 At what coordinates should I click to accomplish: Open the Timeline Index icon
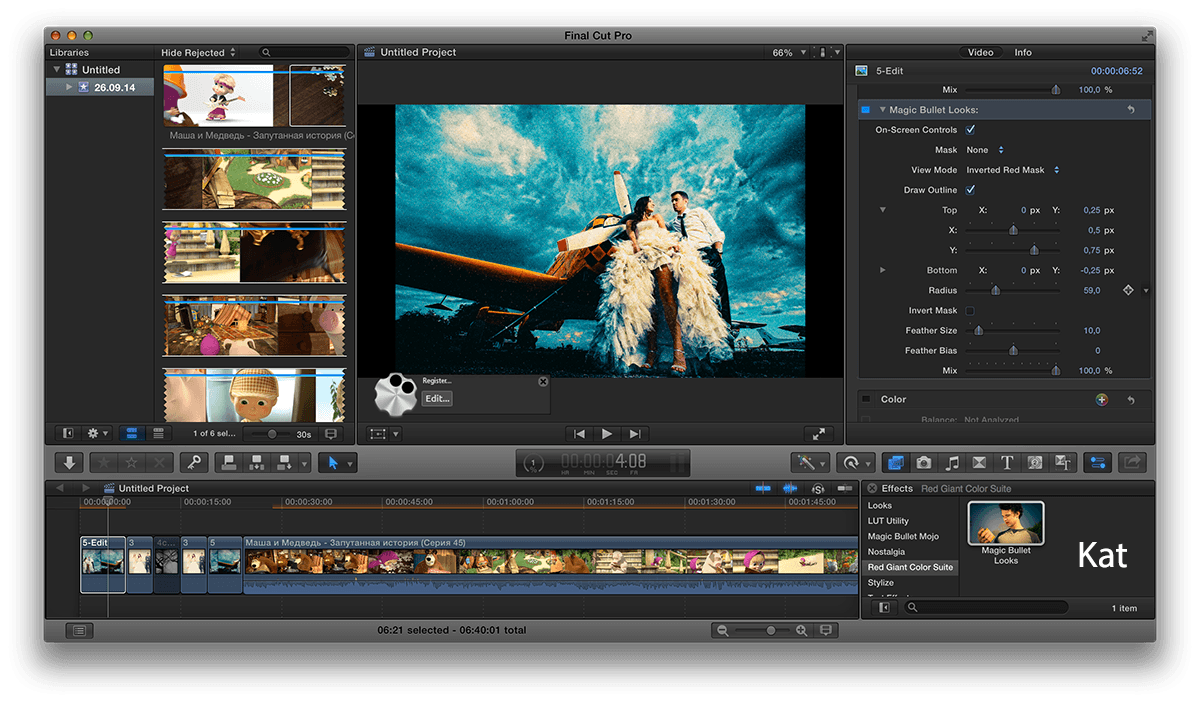pos(80,631)
